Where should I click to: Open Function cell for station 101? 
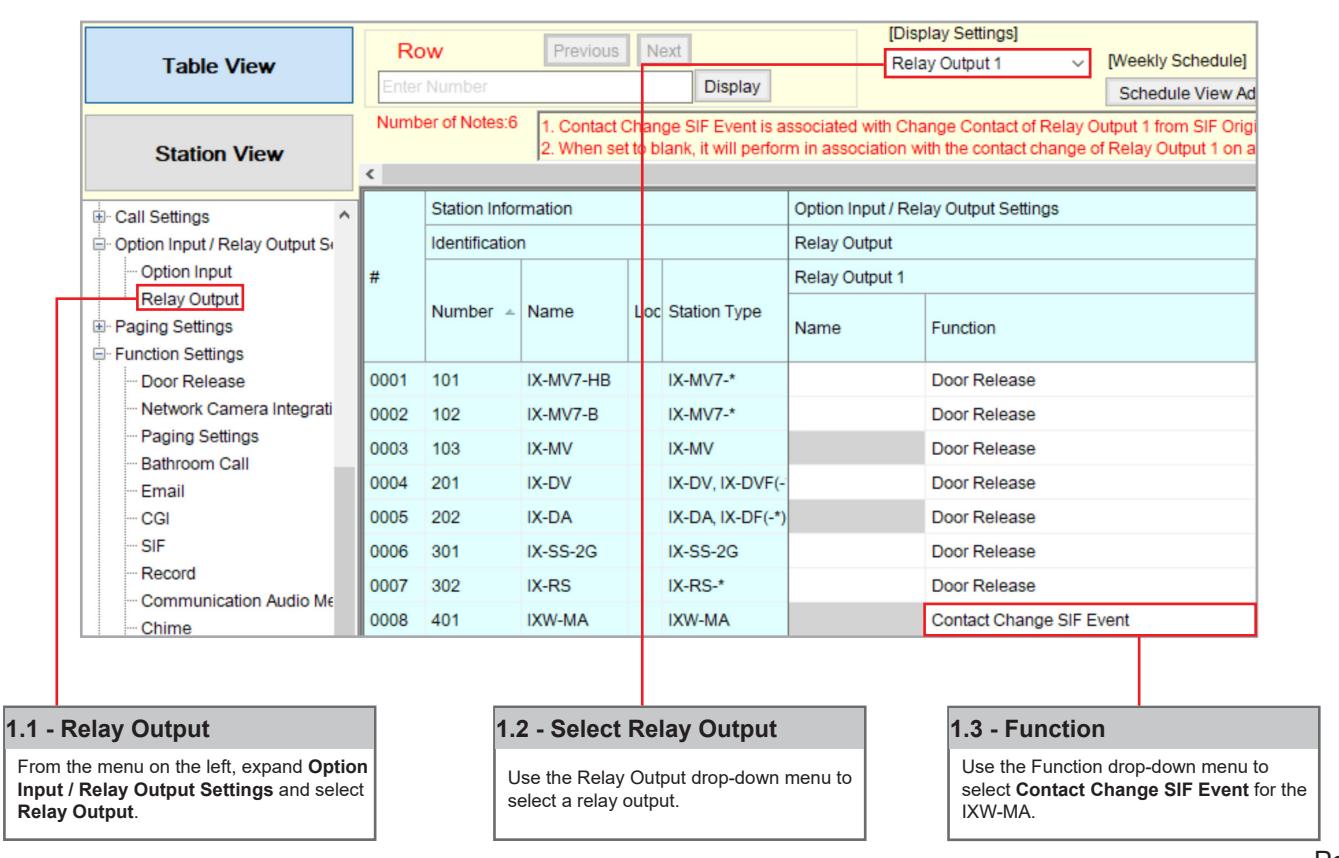pyautogui.click(x=1090, y=380)
